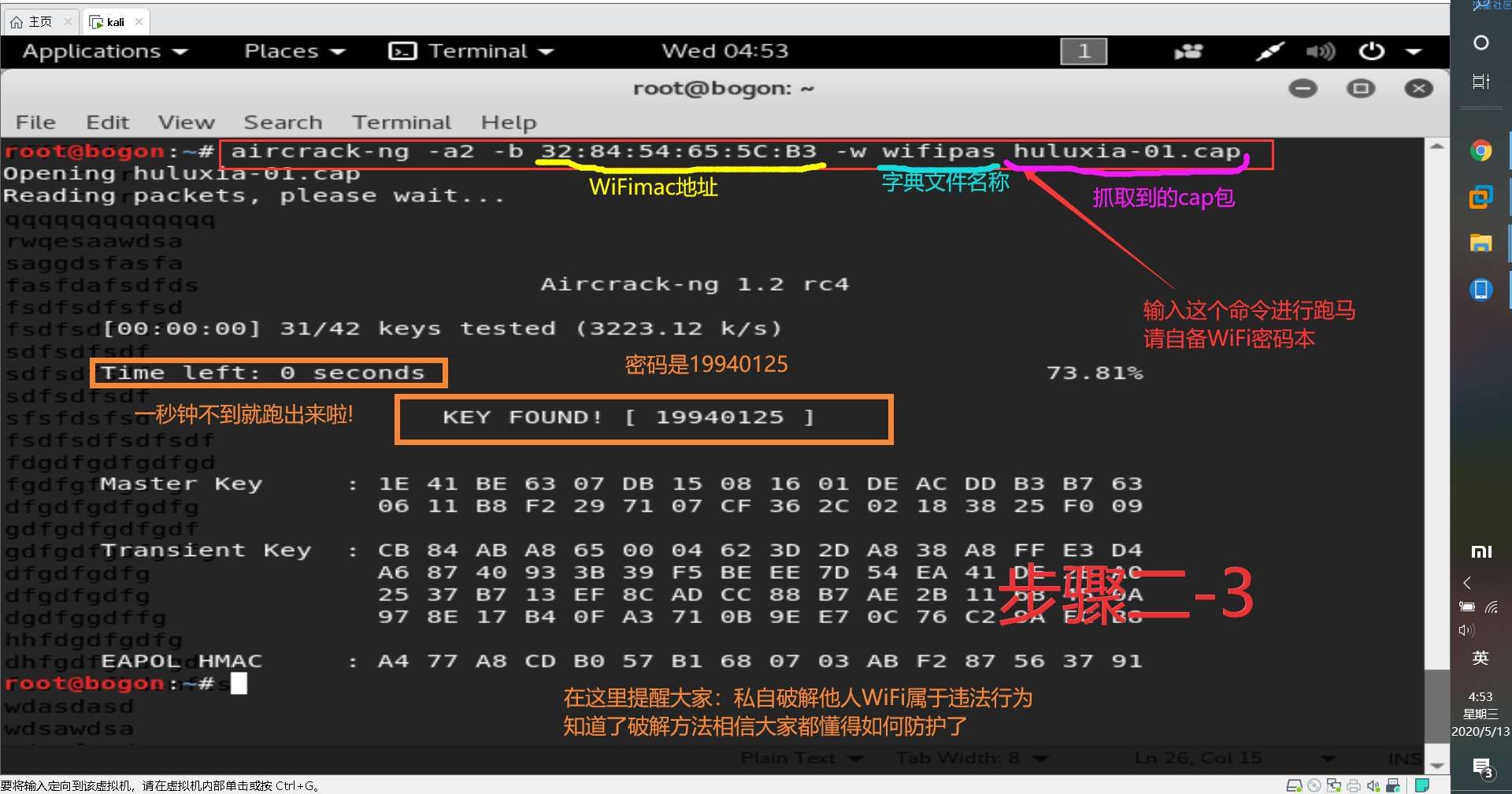This screenshot has height=794, width=1512.
Task: Click the "Reading packets, please wait..." line
Action: coord(254,195)
